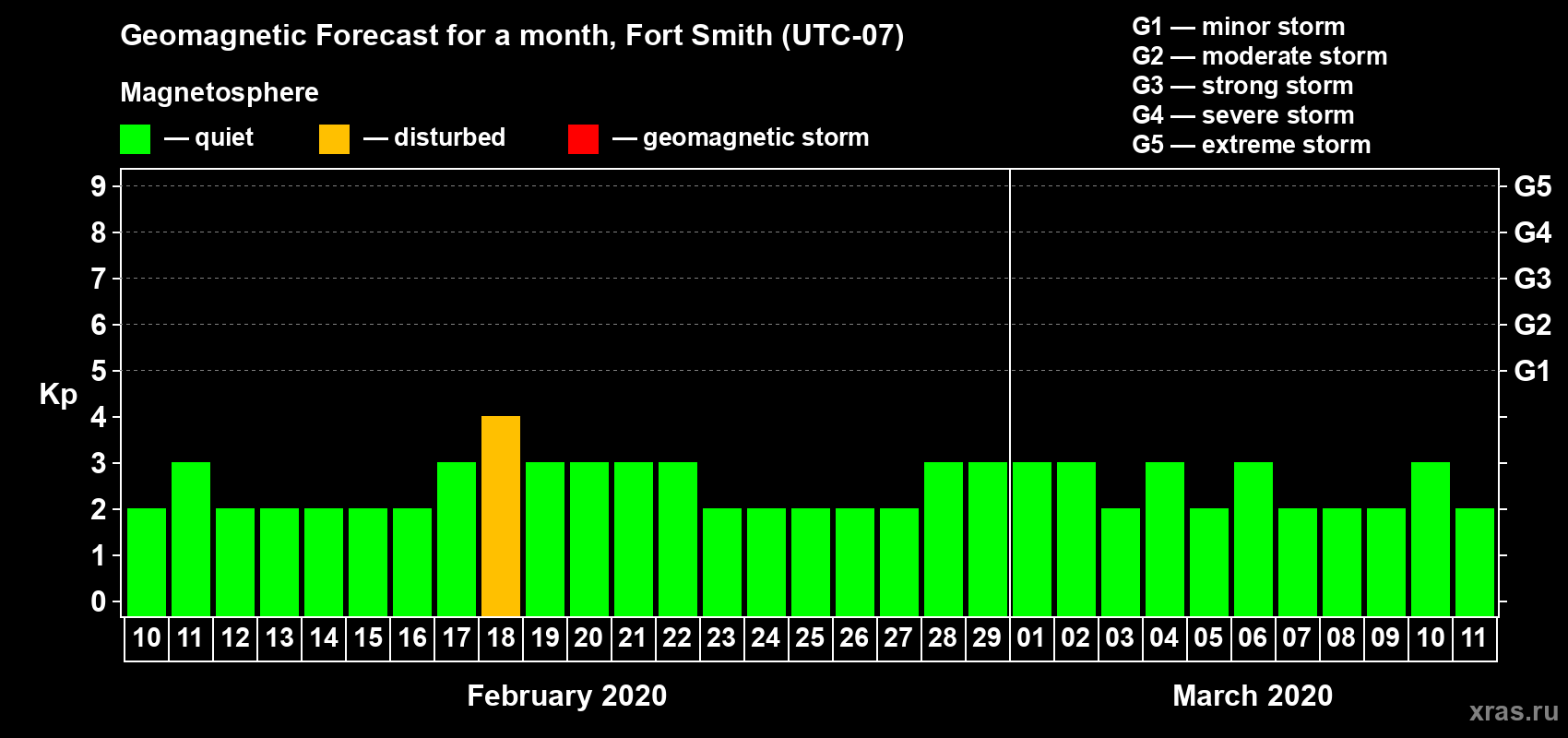Click the 'February 2020' month label

[567, 696]
